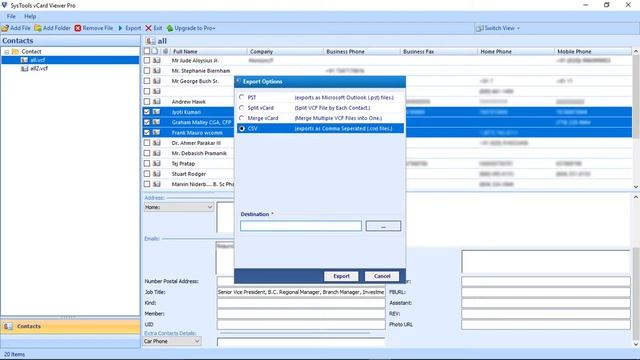
Task: Sort by the Full Name column header
Action: 209,51
